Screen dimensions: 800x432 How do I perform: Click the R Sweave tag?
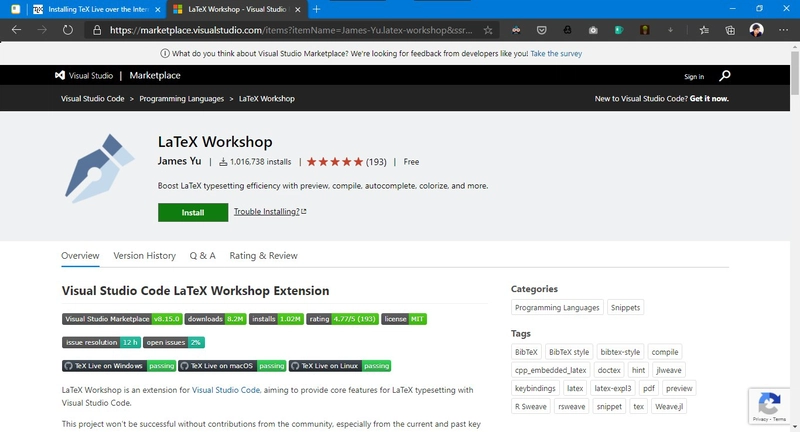[531, 406]
